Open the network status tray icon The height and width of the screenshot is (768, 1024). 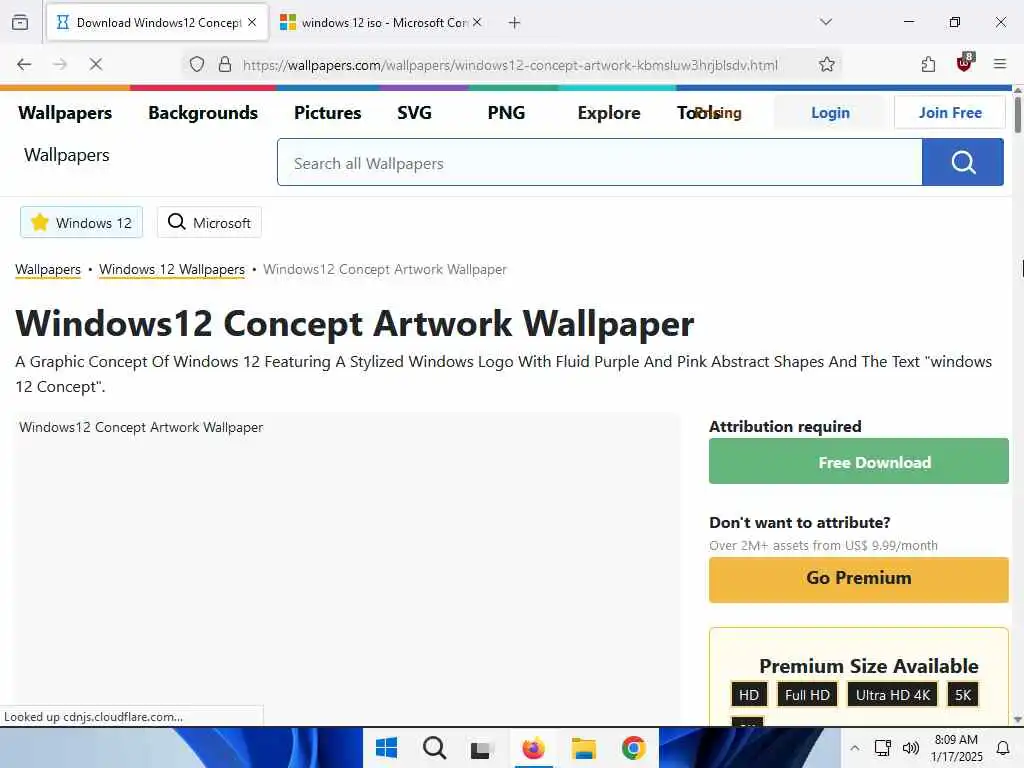[883, 748]
